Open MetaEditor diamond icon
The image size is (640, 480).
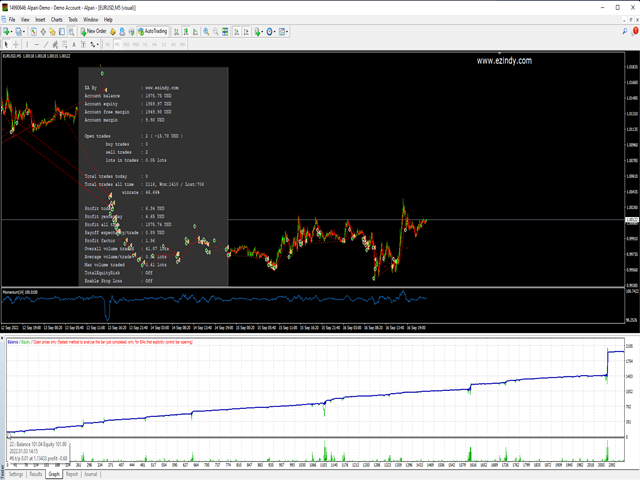point(113,31)
